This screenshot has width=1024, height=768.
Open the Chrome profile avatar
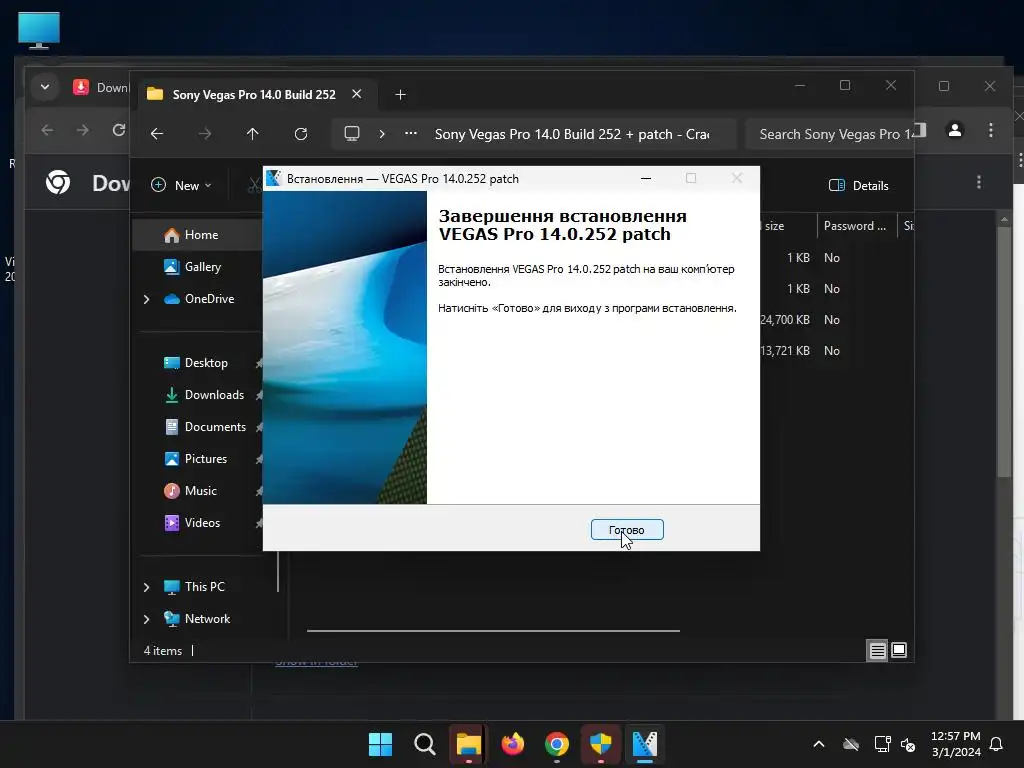pos(955,130)
